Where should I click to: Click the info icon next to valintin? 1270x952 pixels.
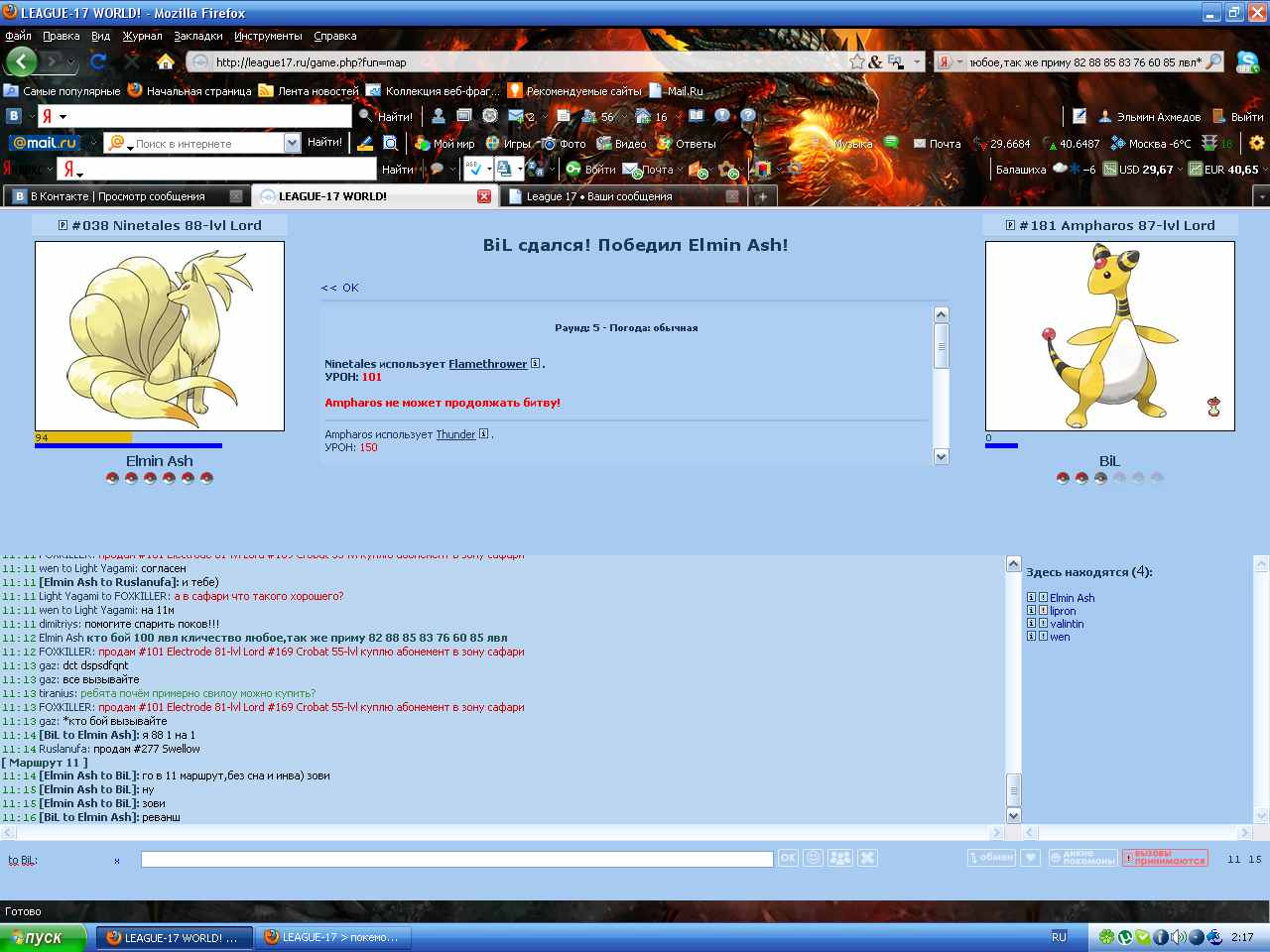pyautogui.click(x=1031, y=624)
